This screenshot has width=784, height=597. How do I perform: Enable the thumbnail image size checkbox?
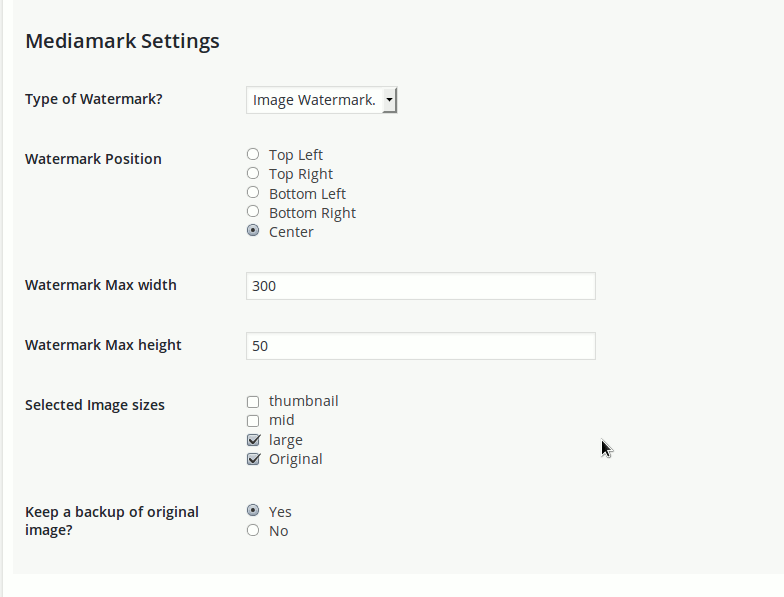coord(253,402)
